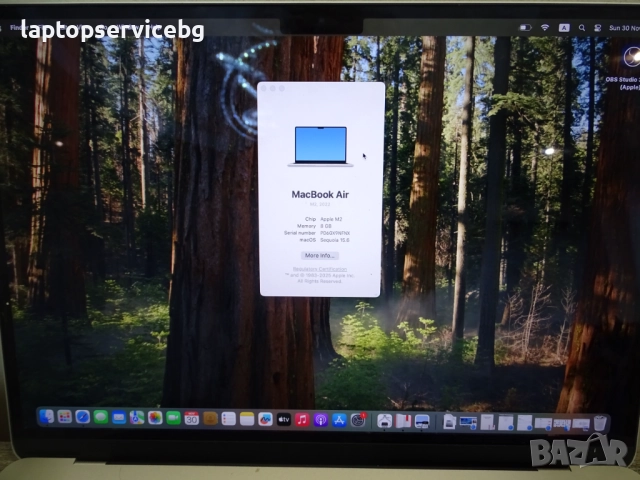Image resolution: width=640 pixels, height=480 pixels.
Task: Open the brown Contacts app icon
Action: (210, 418)
